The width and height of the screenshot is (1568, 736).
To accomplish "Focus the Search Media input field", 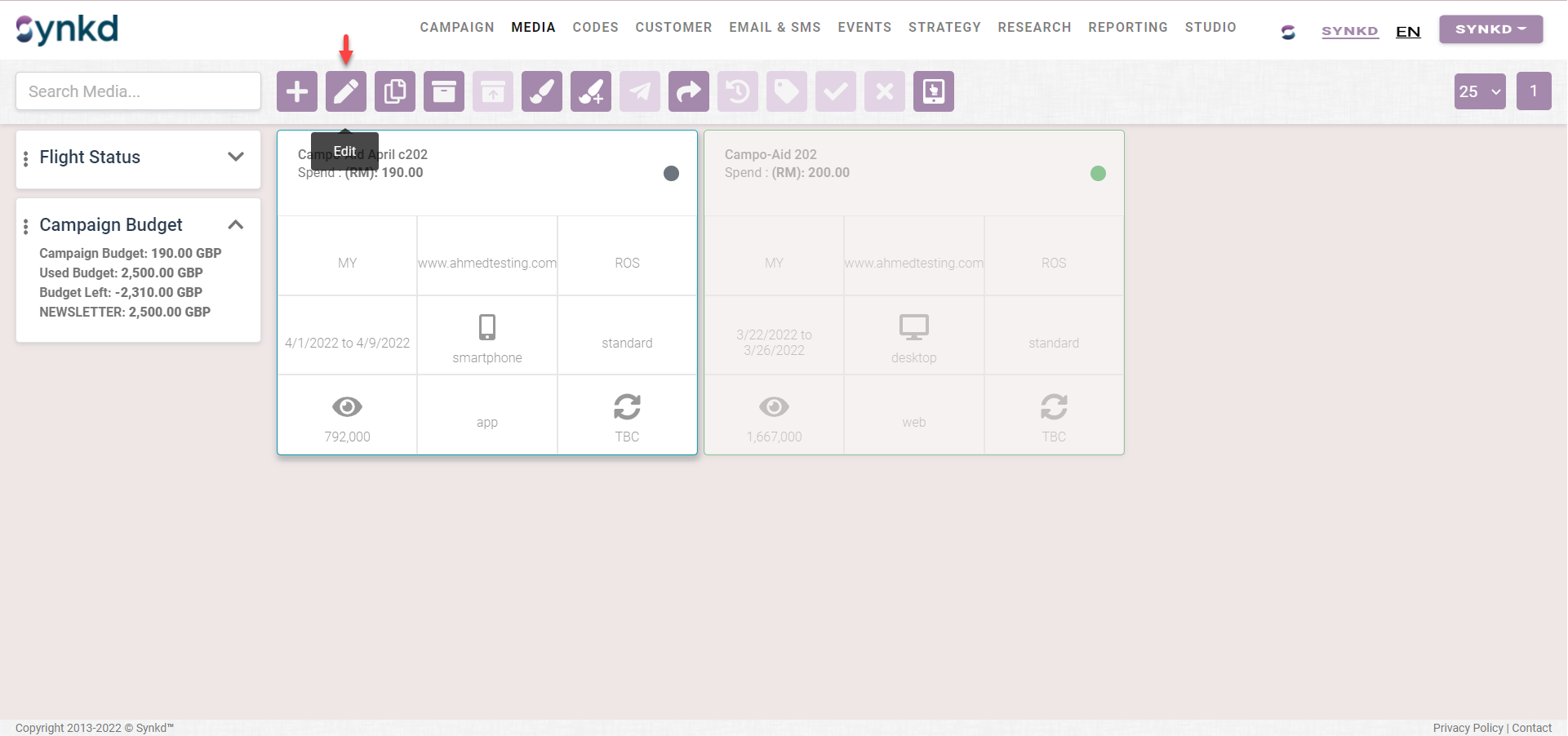I will (138, 91).
